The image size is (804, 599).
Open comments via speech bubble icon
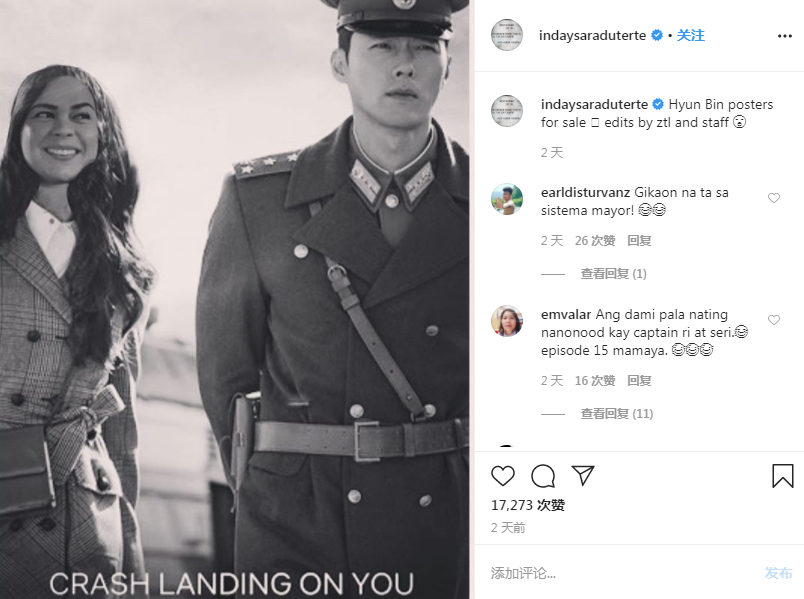[x=543, y=476]
